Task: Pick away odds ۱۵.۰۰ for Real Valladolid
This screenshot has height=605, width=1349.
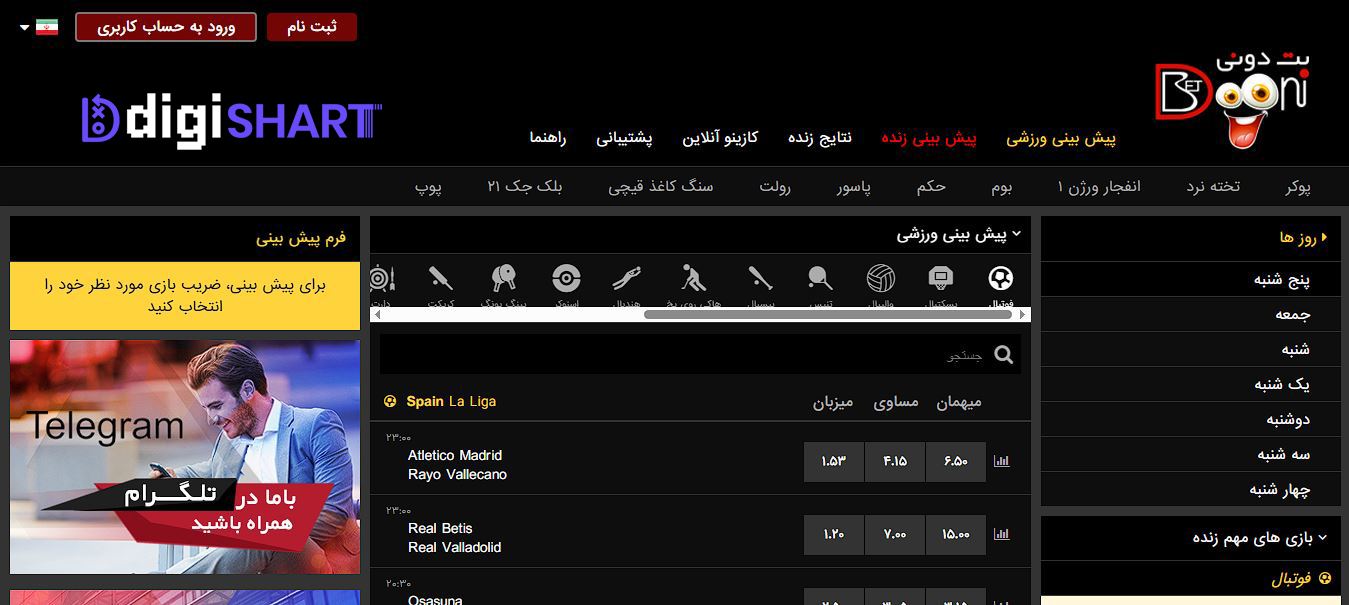Action: click(956, 535)
